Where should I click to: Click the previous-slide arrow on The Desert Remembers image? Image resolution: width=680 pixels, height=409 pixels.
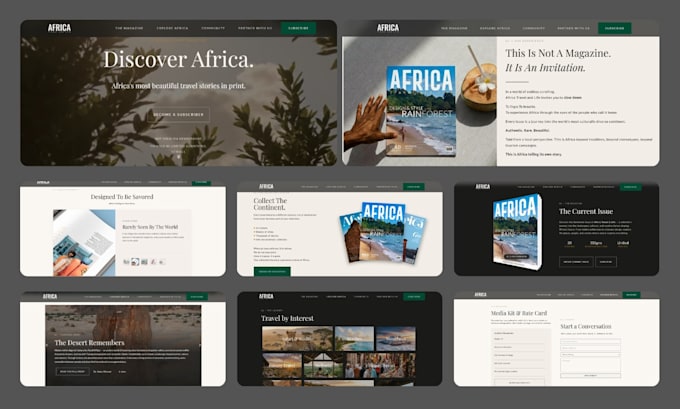tap(47, 345)
